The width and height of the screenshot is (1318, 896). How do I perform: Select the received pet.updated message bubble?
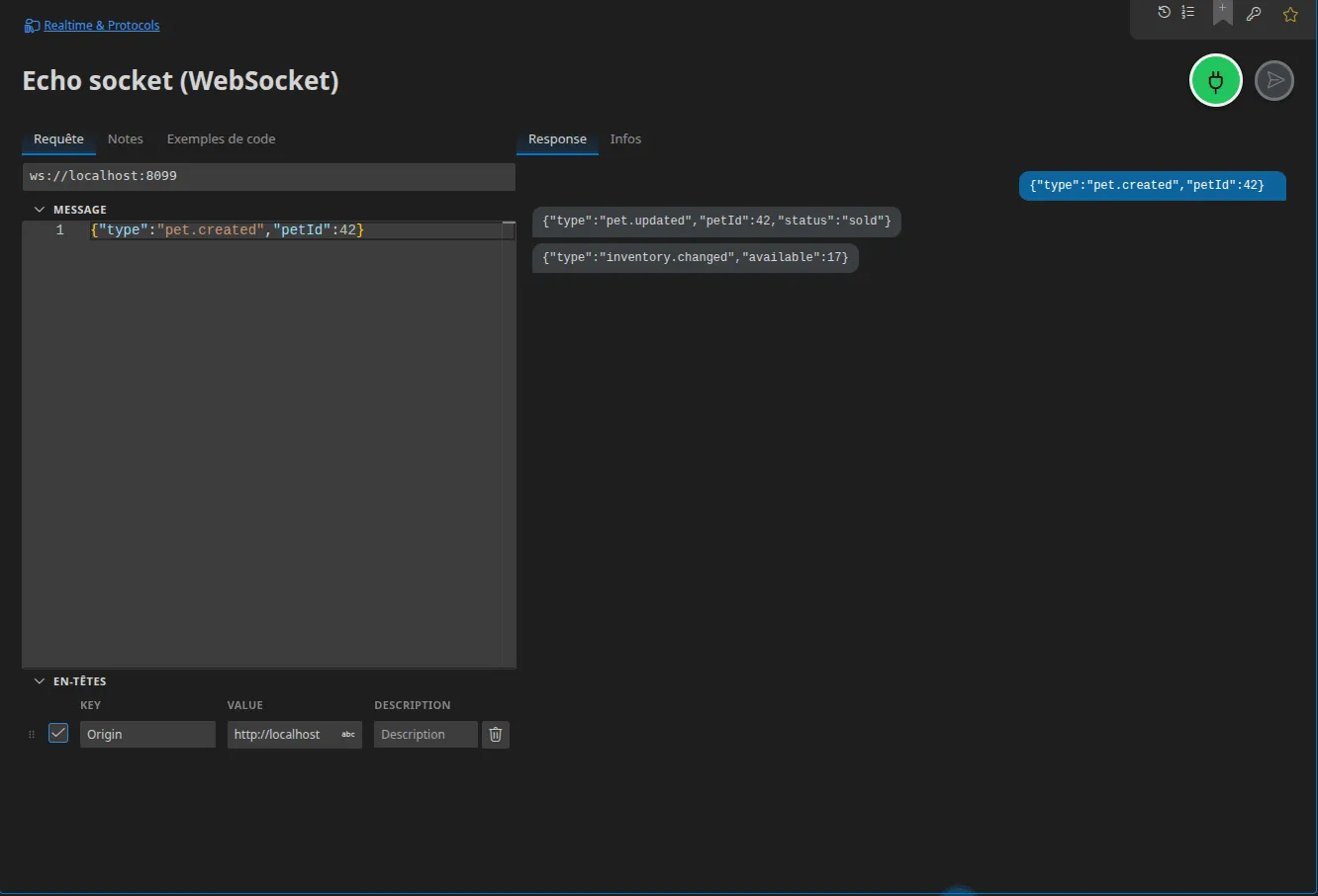point(716,222)
